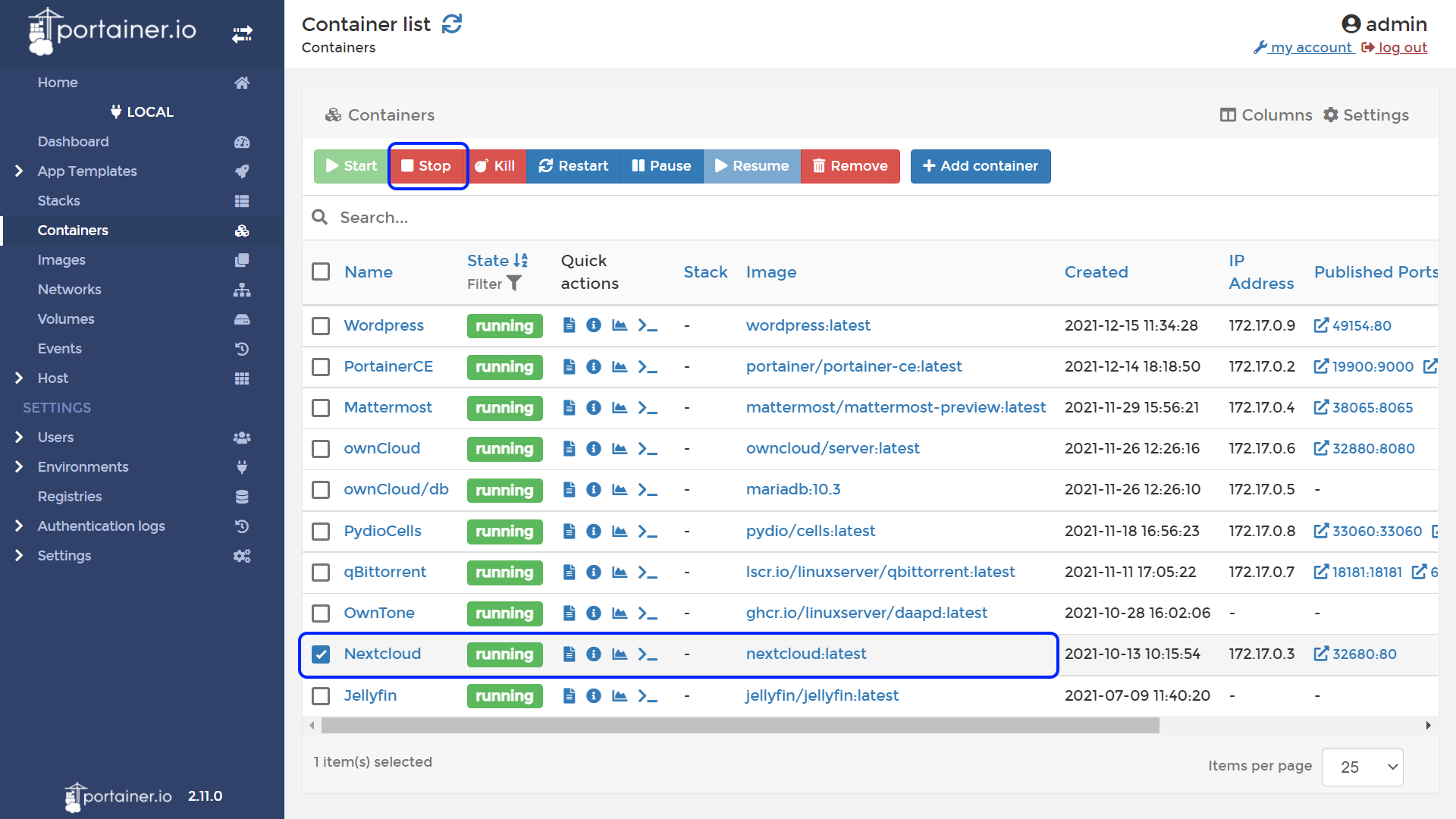The image size is (1456, 819).
Task: Open console for qBittorrent container
Action: click(648, 572)
